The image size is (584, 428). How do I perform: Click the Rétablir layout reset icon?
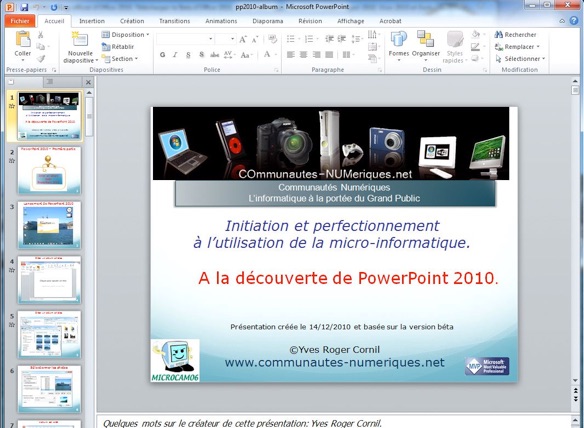106,47
